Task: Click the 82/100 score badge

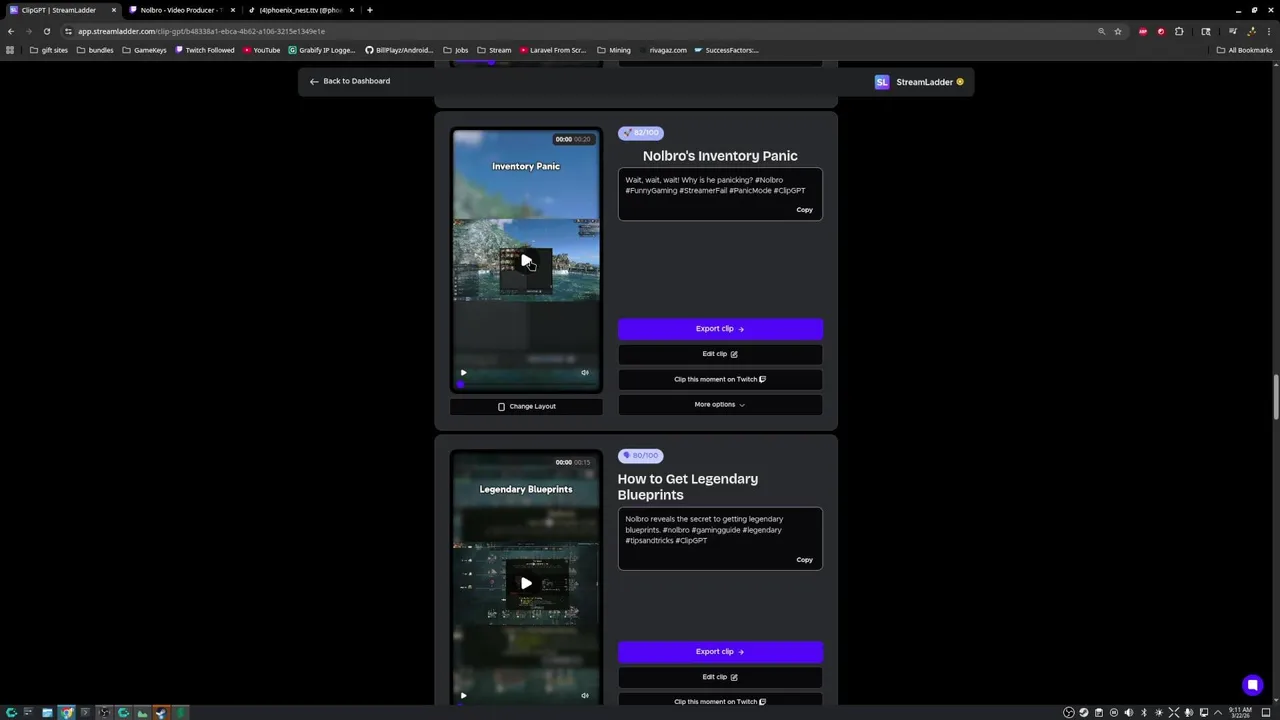Action: click(640, 133)
